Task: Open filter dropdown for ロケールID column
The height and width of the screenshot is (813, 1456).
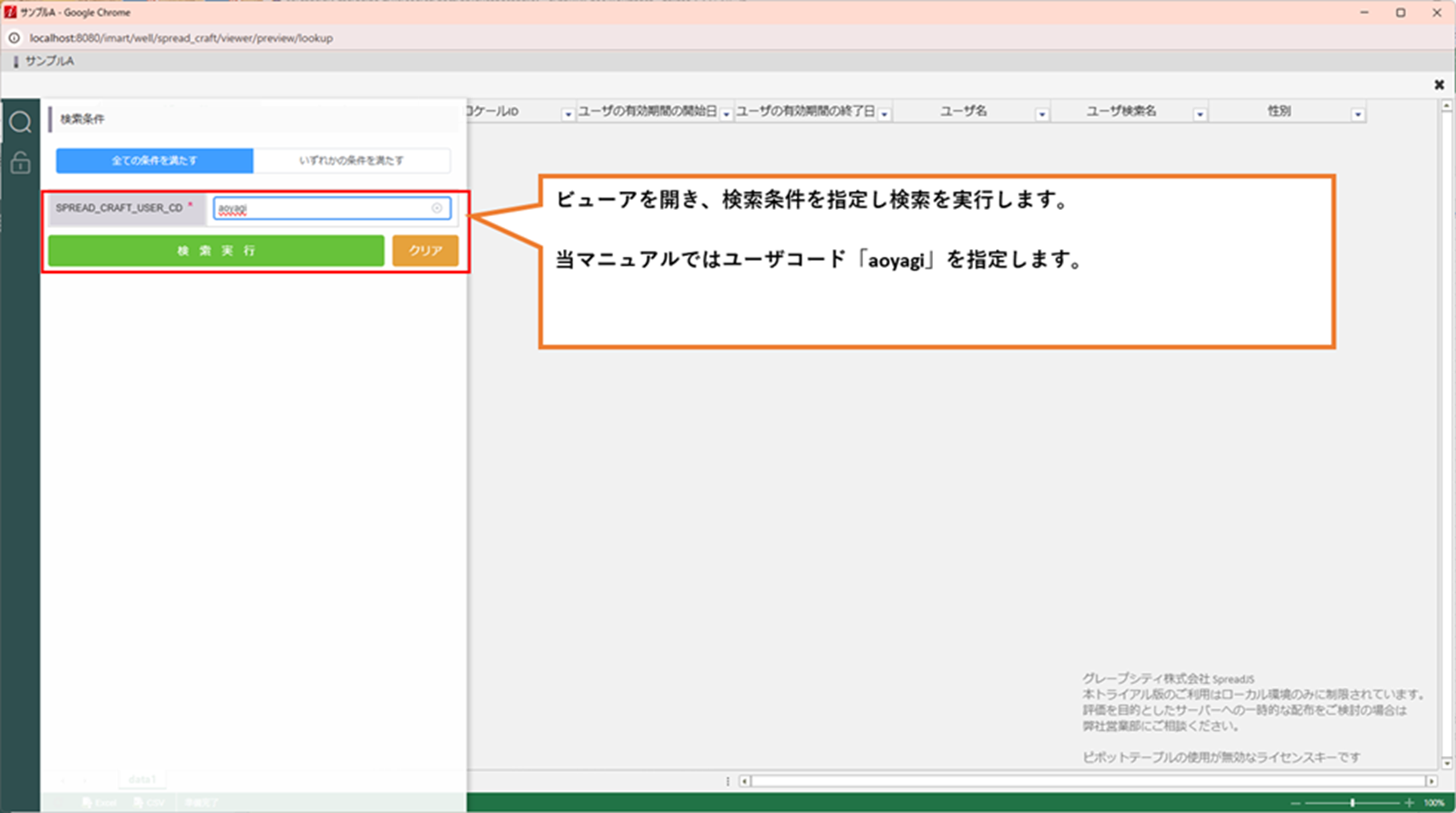Action: point(567,114)
